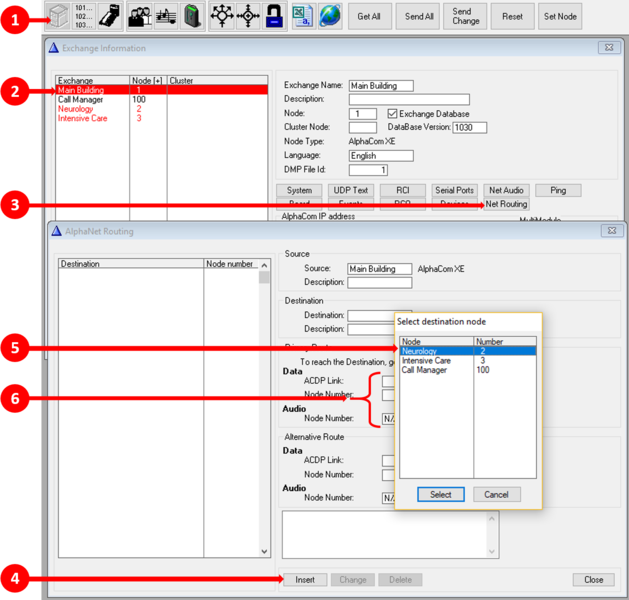
Task: Open the UDP Text button
Action: tap(351, 190)
